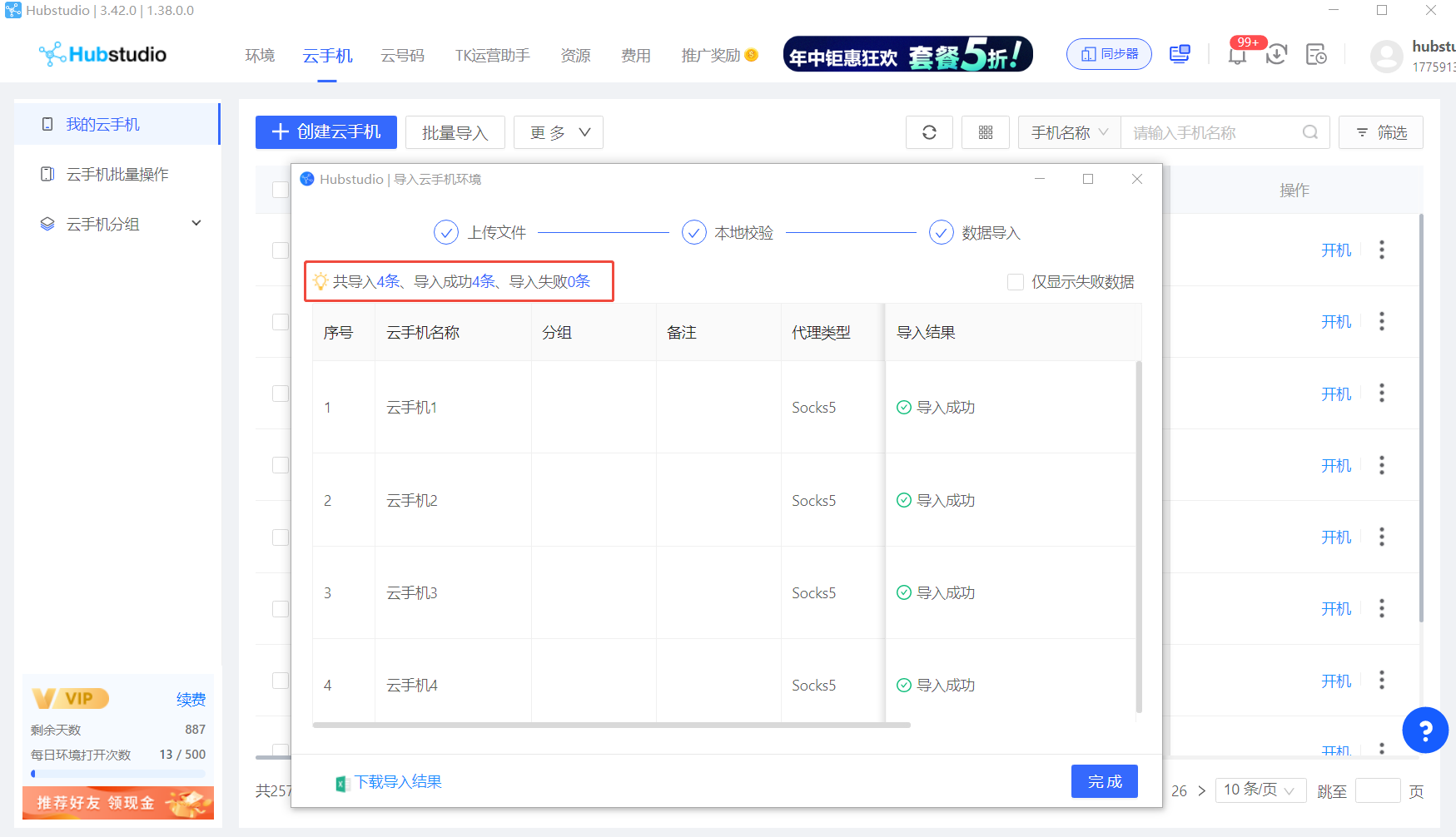Open the 更多 dropdown

(559, 132)
